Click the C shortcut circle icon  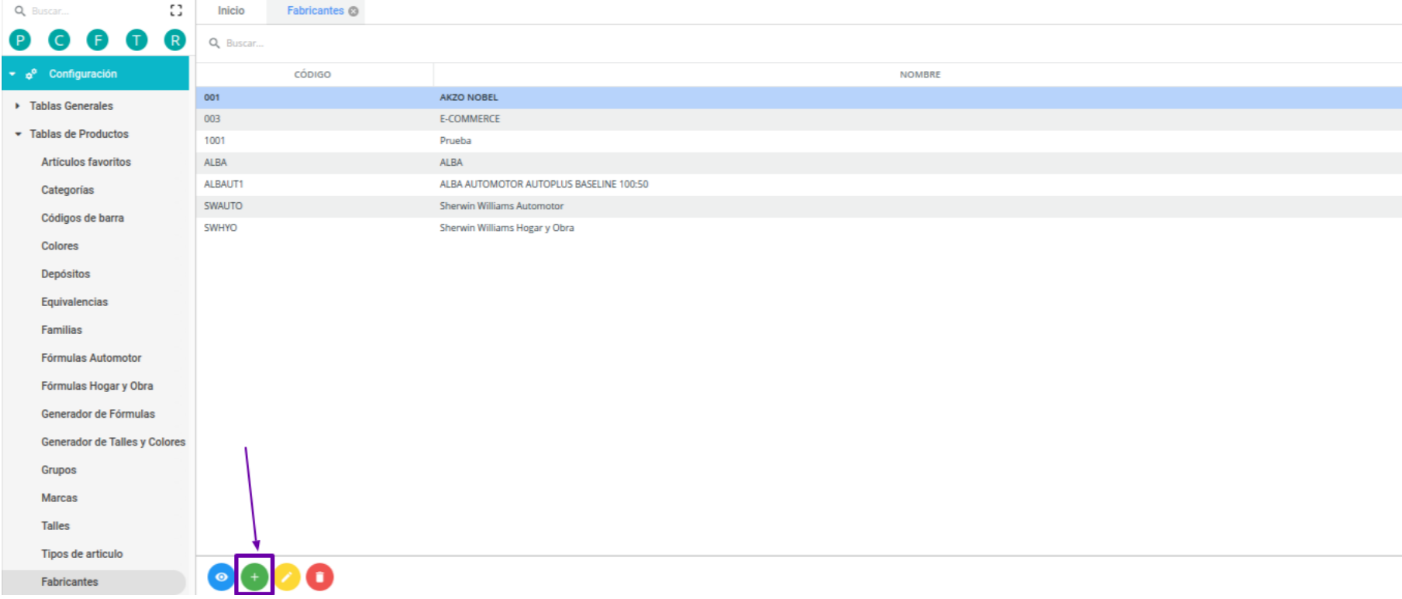pyautogui.click(x=59, y=40)
